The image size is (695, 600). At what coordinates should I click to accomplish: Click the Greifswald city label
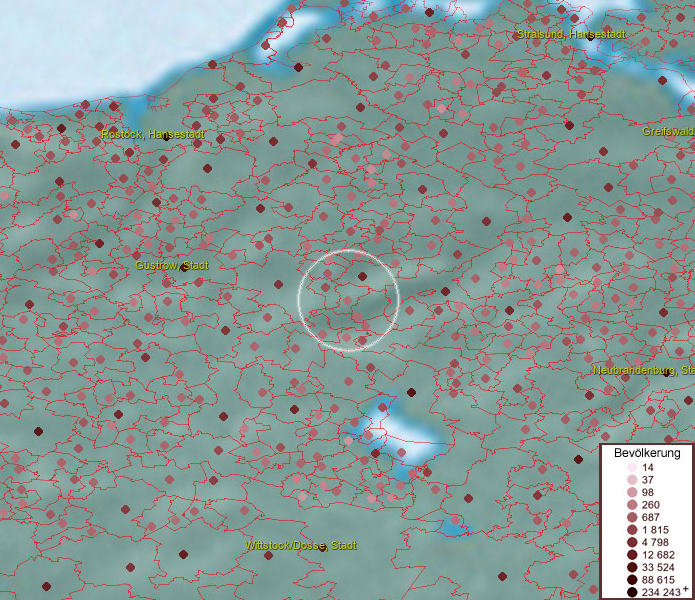coord(668,131)
